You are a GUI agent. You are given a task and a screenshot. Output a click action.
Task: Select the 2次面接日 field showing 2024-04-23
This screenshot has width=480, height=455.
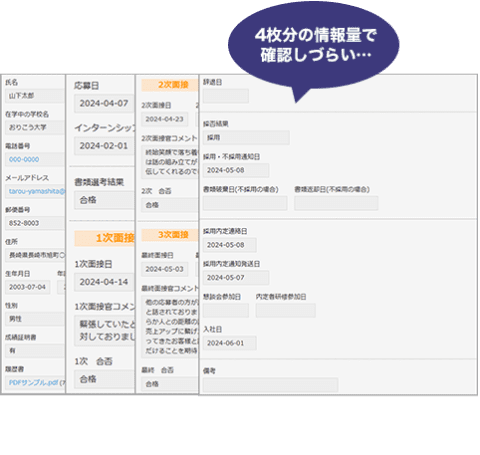point(164,119)
